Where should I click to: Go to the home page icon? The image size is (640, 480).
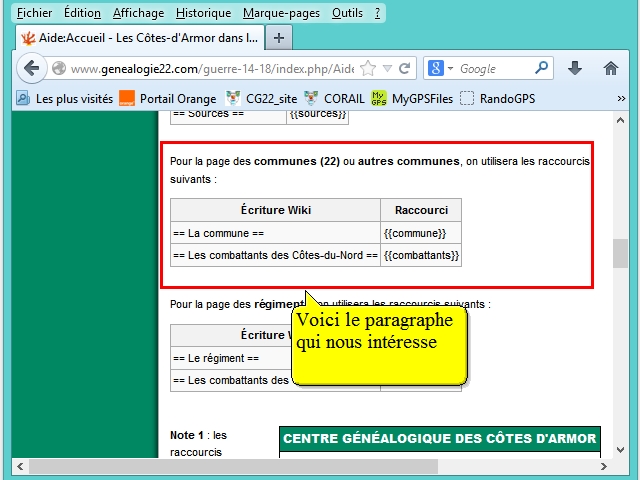(x=611, y=68)
